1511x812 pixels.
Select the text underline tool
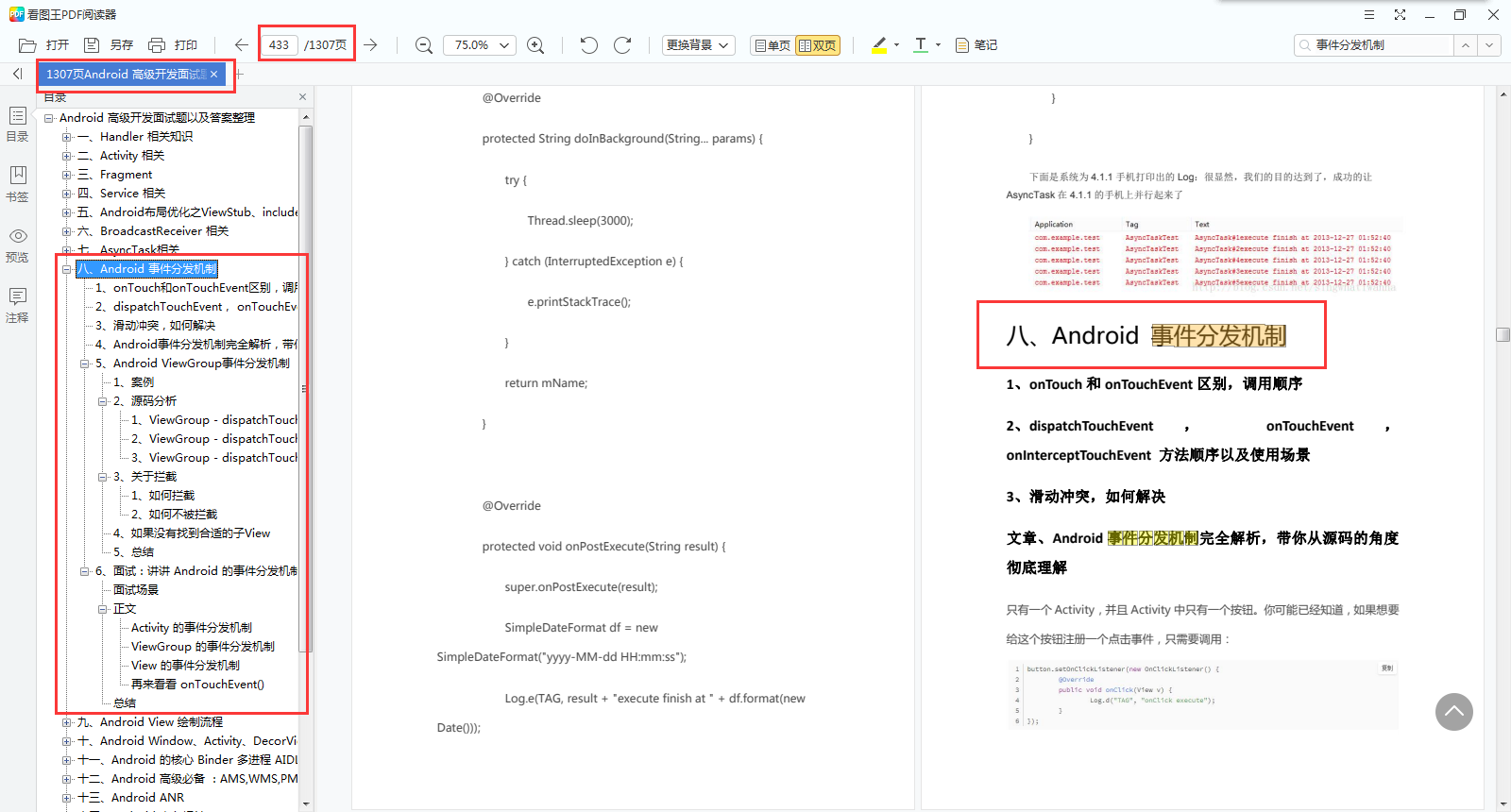pyautogui.click(x=921, y=45)
